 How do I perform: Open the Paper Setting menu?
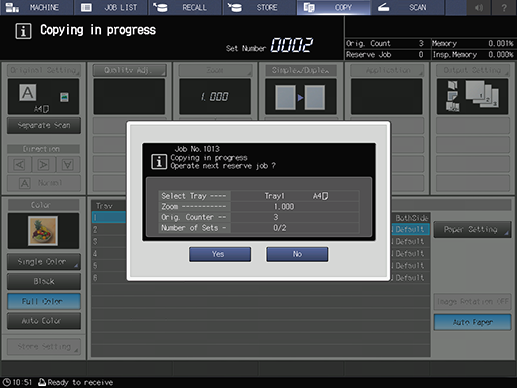pyautogui.click(x=472, y=229)
